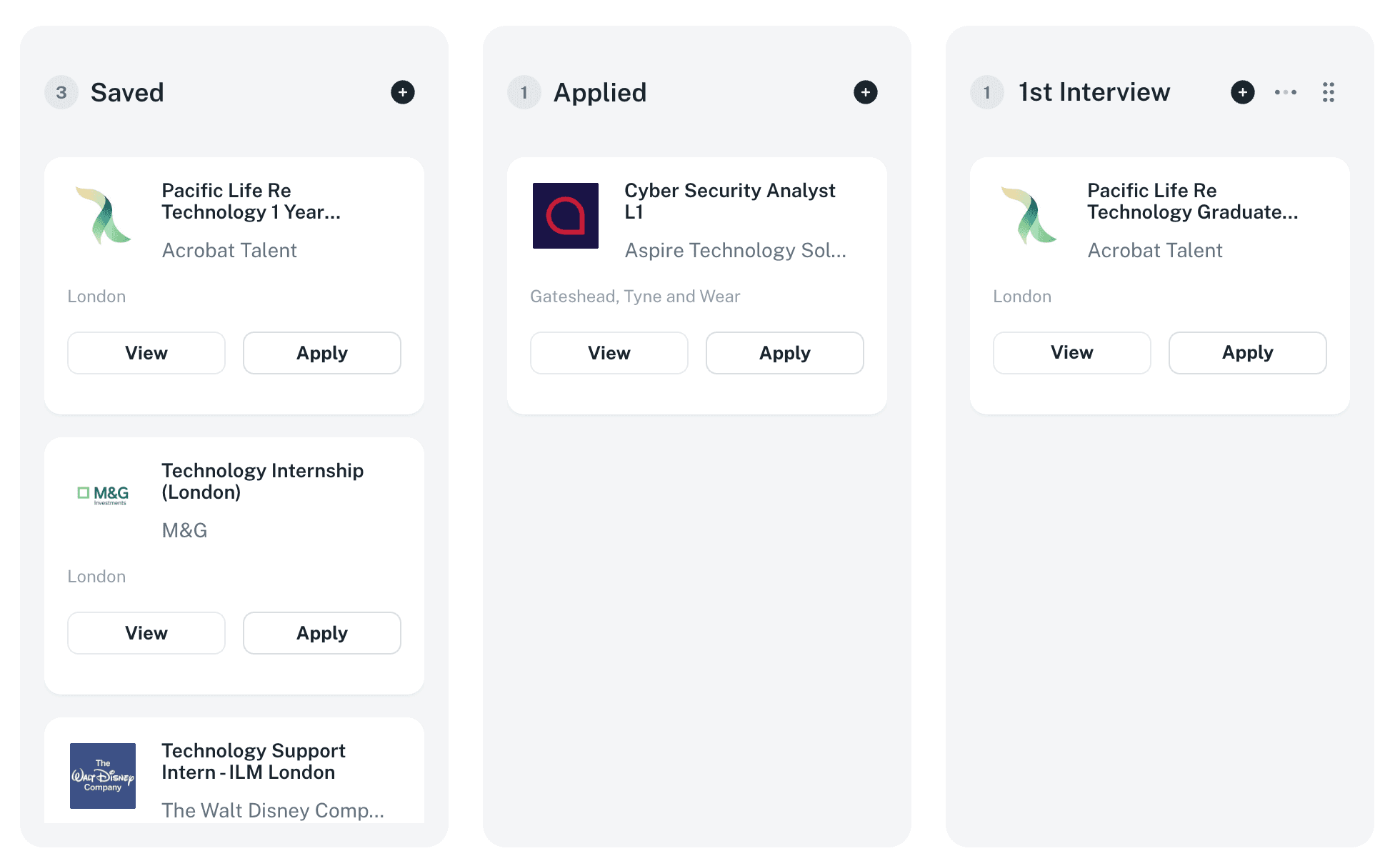Click the Saved column count badge
The image size is (1400, 866).
(x=61, y=92)
